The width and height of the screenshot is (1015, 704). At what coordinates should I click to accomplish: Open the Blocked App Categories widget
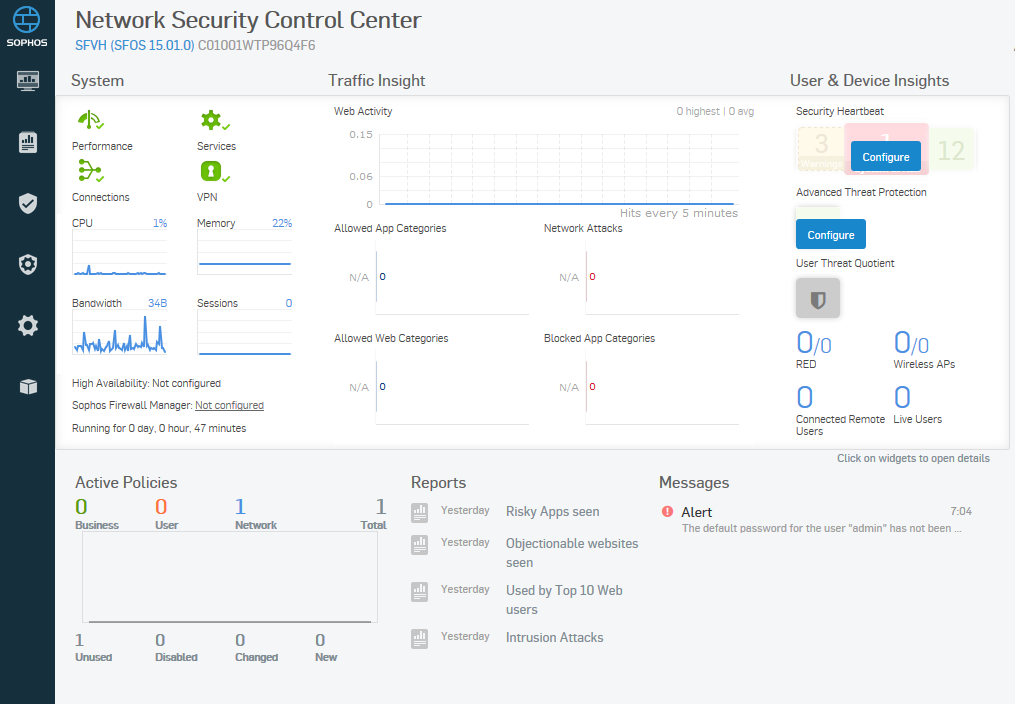click(x=641, y=379)
